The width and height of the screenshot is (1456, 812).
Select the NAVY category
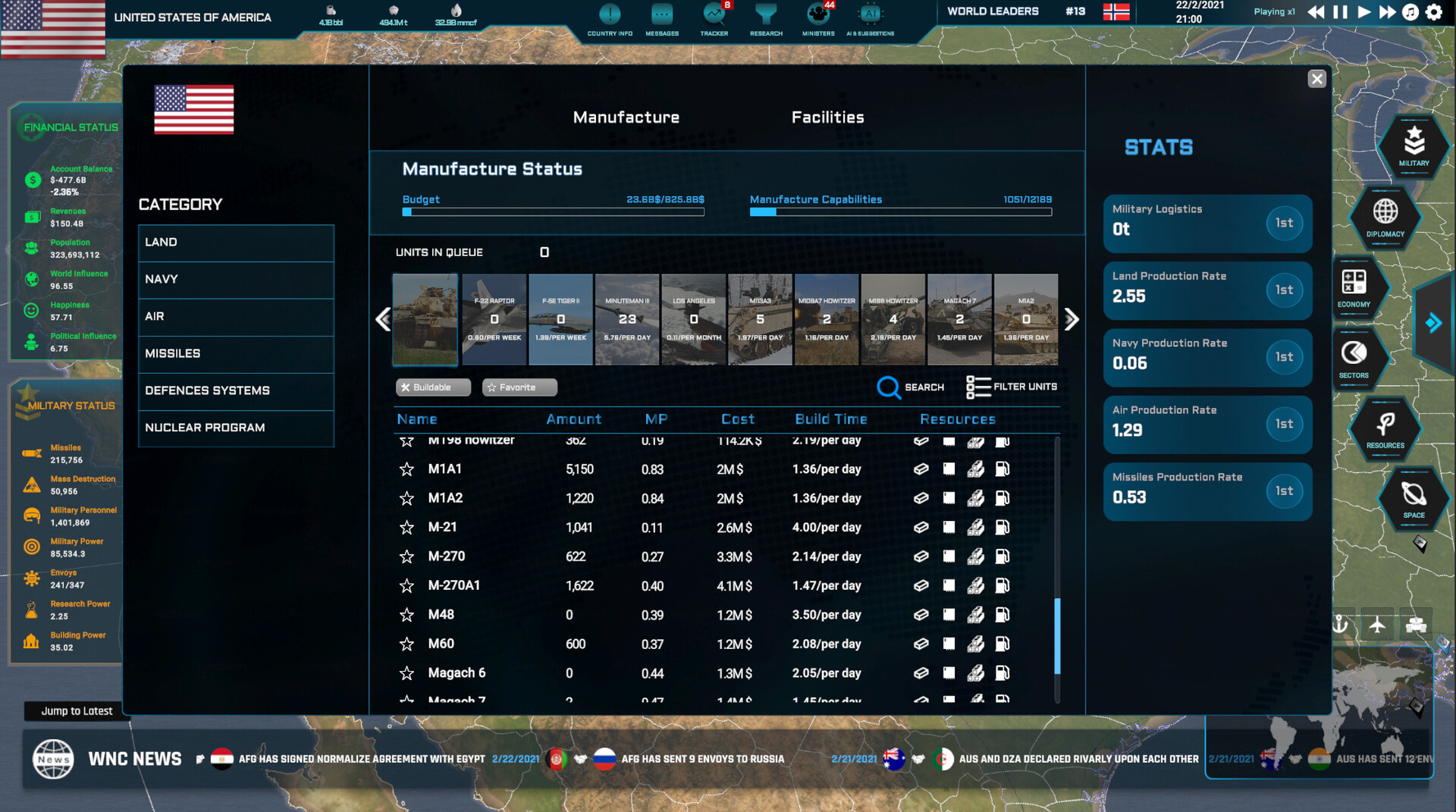[236, 279]
